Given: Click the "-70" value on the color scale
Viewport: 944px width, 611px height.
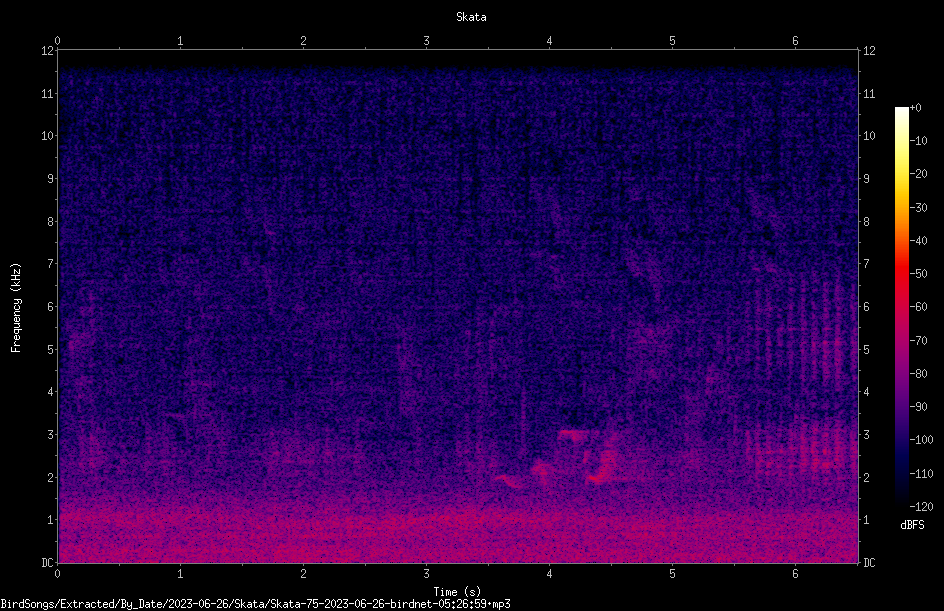Looking at the screenshot, I should click(919, 341).
